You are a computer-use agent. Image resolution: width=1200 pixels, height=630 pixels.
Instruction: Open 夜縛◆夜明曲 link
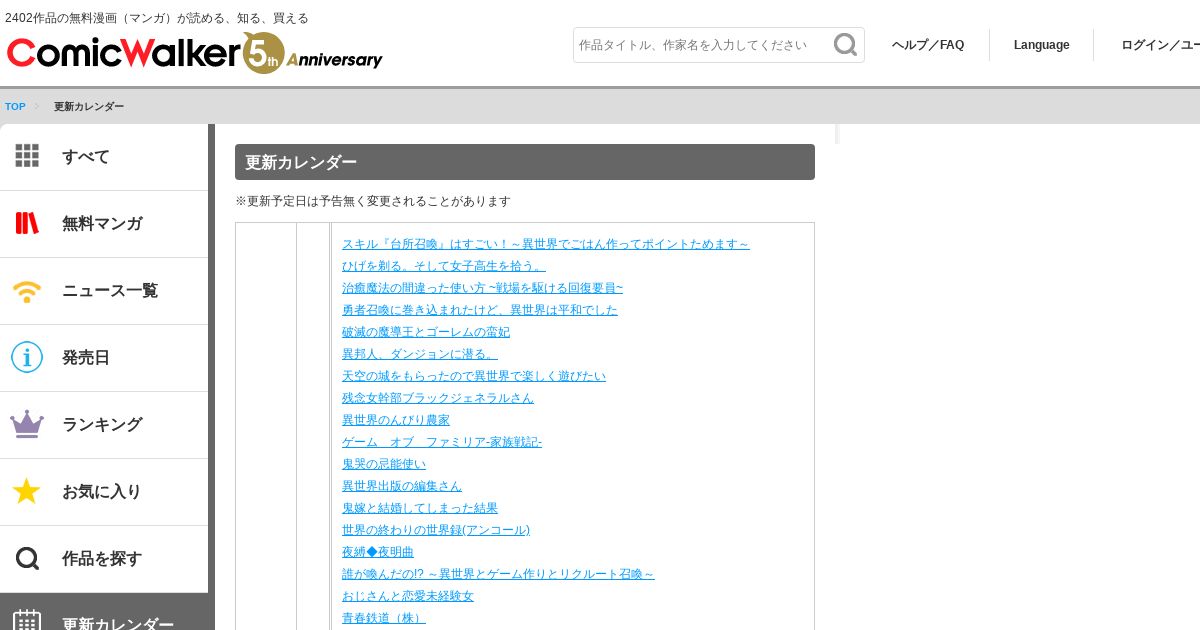378,552
